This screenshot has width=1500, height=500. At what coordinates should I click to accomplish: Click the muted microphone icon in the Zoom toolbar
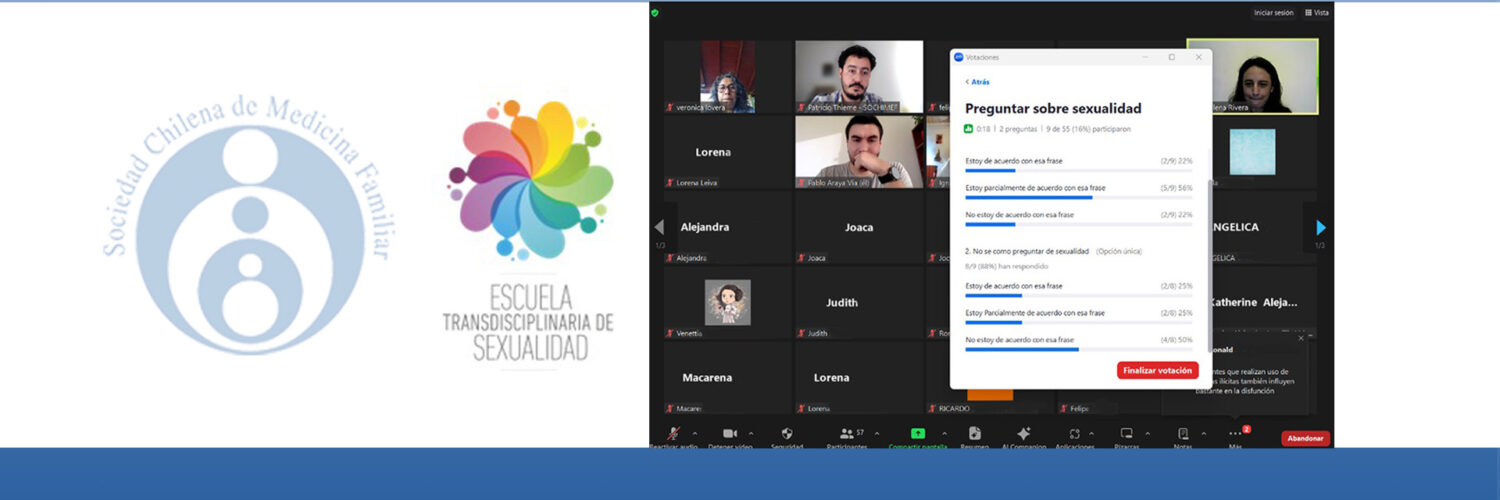pos(674,433)
